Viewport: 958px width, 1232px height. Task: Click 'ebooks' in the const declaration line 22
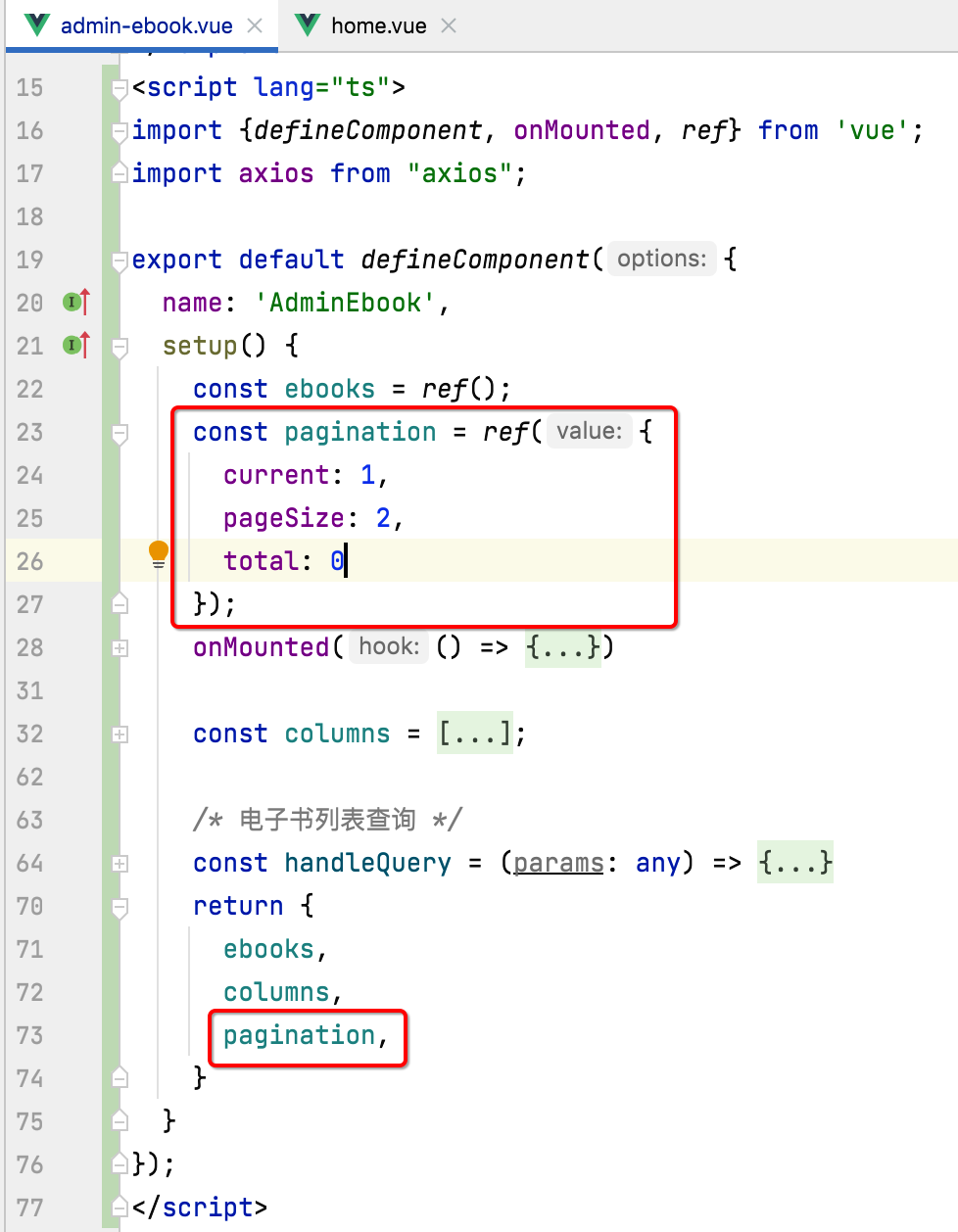coord(329,389)
